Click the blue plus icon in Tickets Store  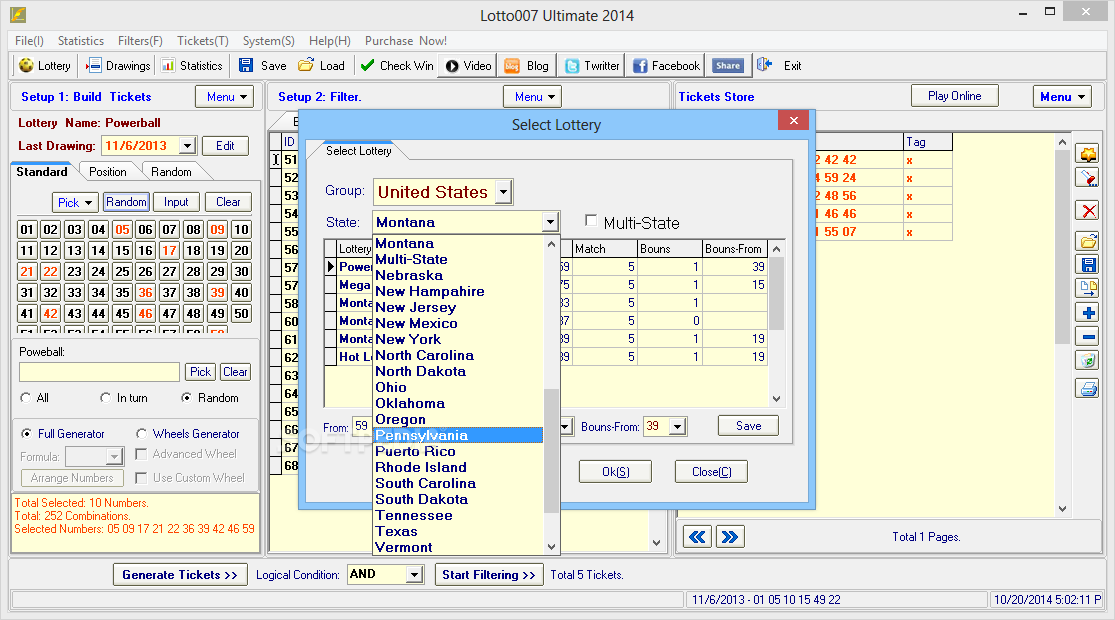(1088, 313)
